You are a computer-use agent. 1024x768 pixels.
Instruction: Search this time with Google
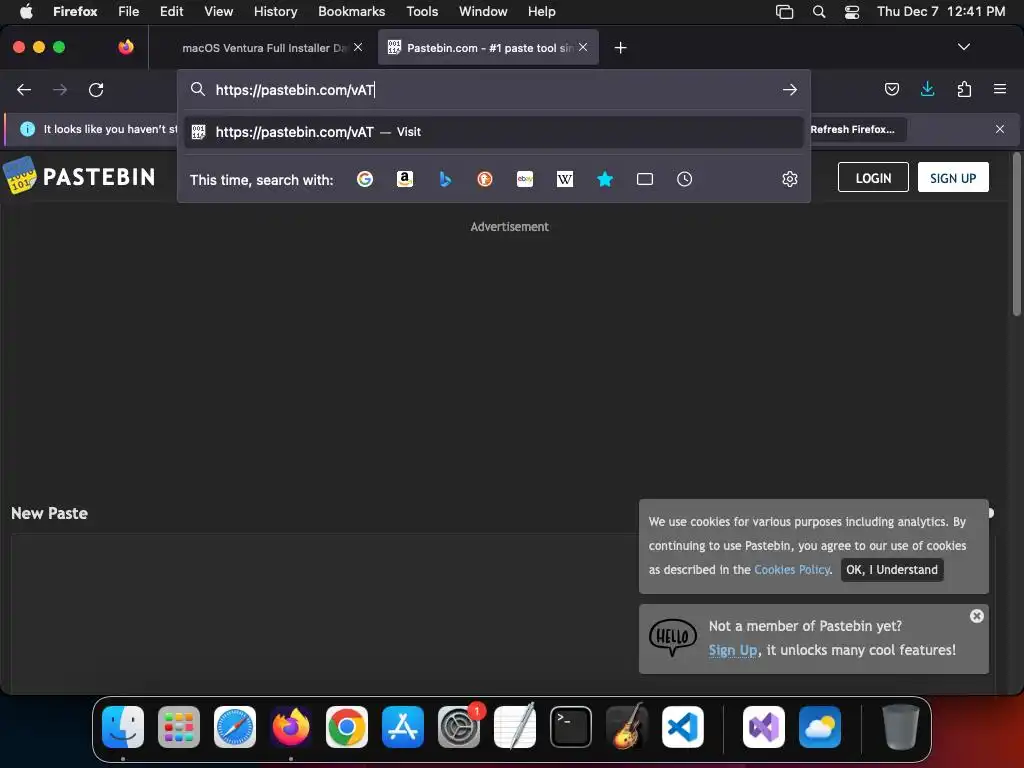pos(364,179)
